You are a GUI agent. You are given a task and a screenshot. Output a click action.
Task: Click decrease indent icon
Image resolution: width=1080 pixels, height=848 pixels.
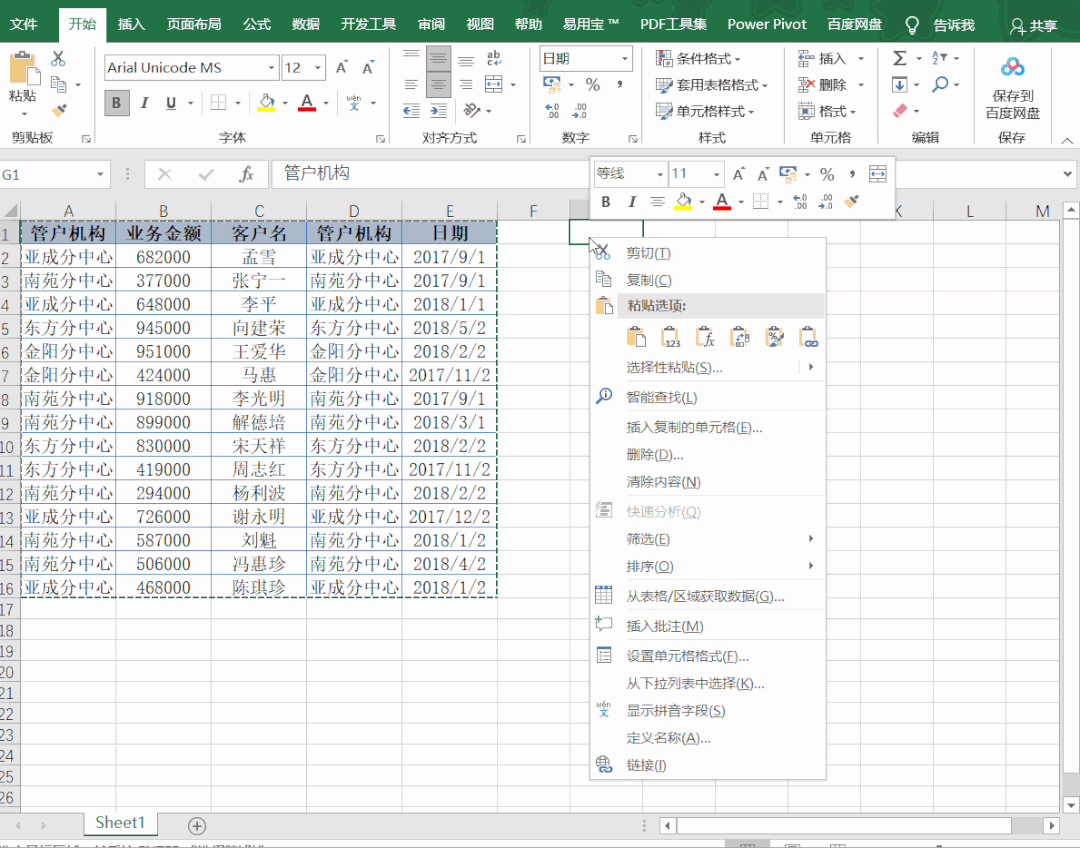click(x=411, y=110)
